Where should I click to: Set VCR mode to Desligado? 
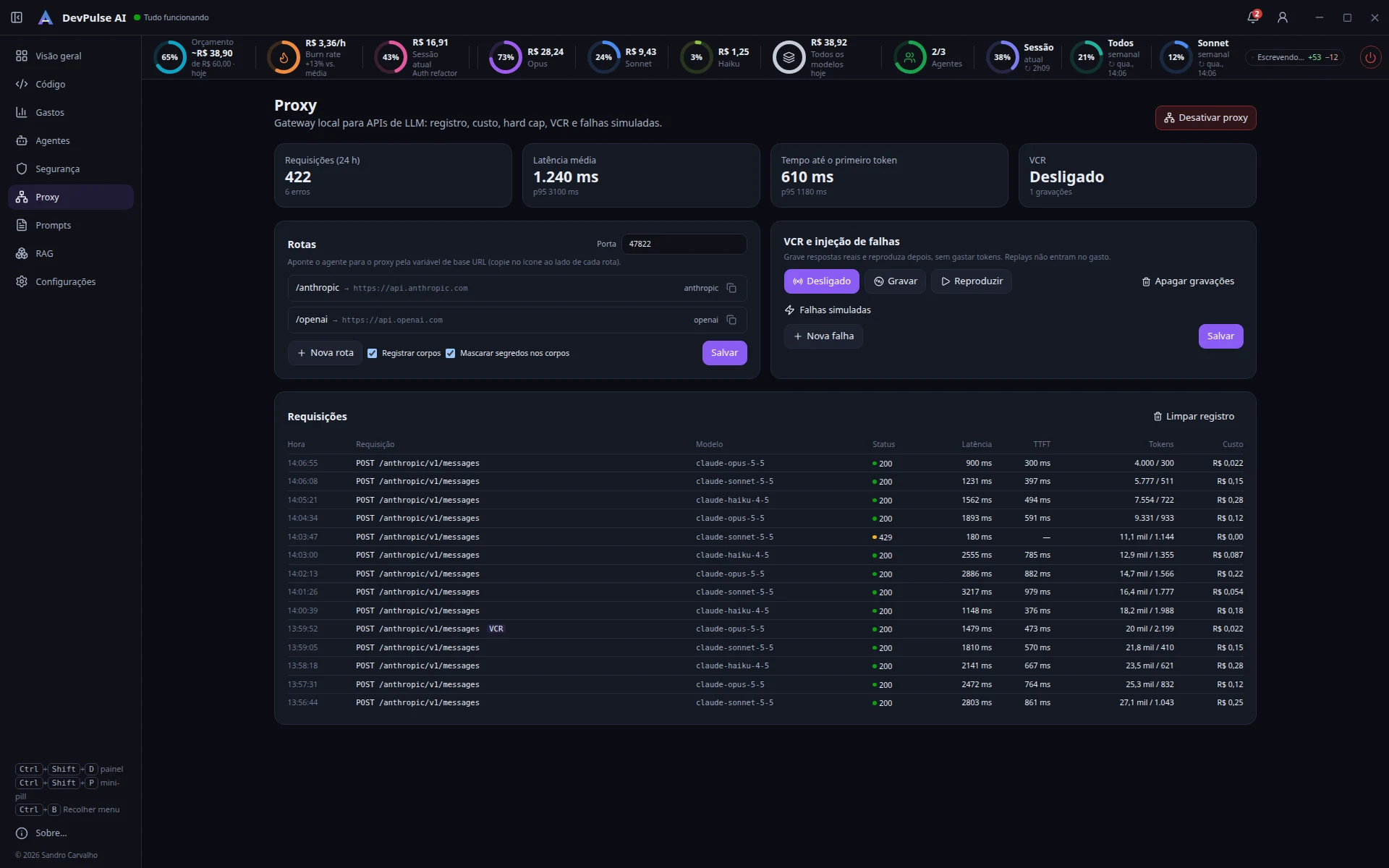click(x=821, y=281)
